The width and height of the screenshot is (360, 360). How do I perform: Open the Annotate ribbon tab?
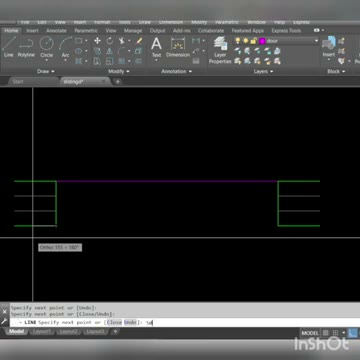[x=56, y=30]
